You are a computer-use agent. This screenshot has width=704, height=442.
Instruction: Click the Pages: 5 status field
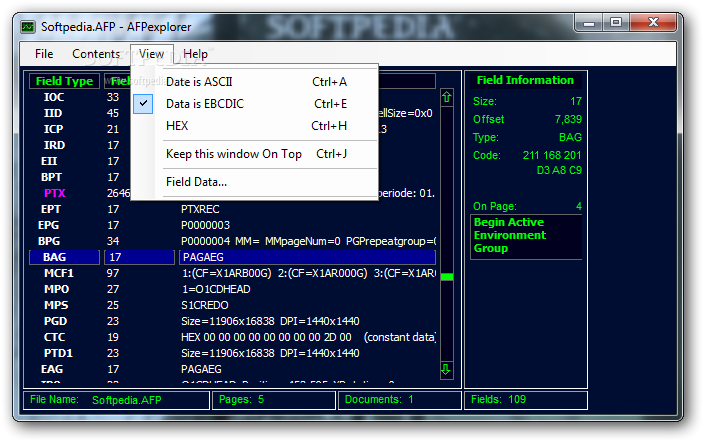[x=274, y=400]
